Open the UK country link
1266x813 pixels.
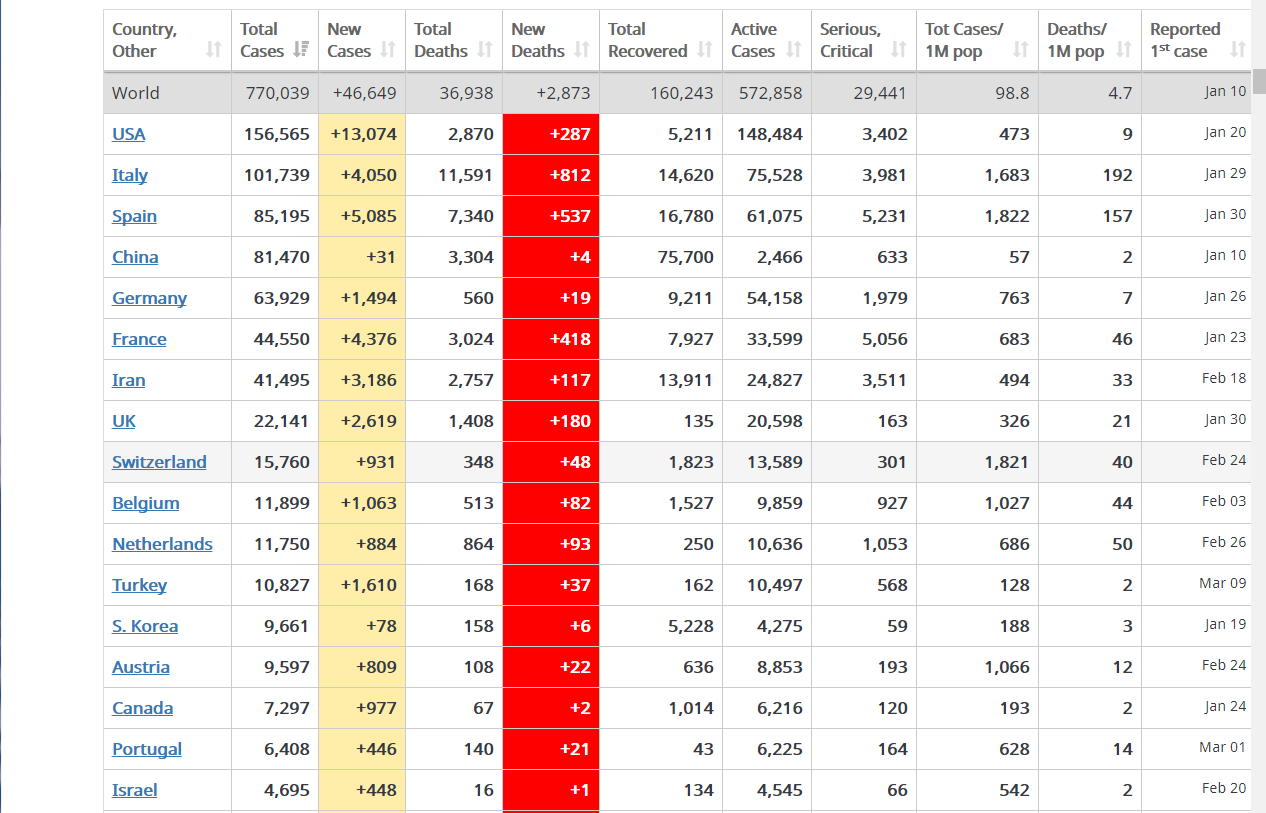coord(124,421)
